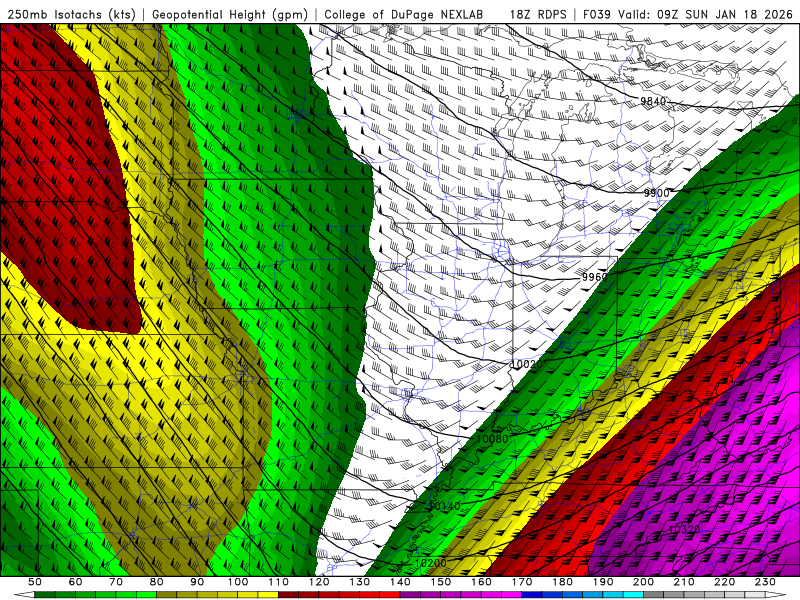Click the 10080 height contour label
The width and height of the screenshot is (800, 600).
pyautogui.click(x=492, y=439)
